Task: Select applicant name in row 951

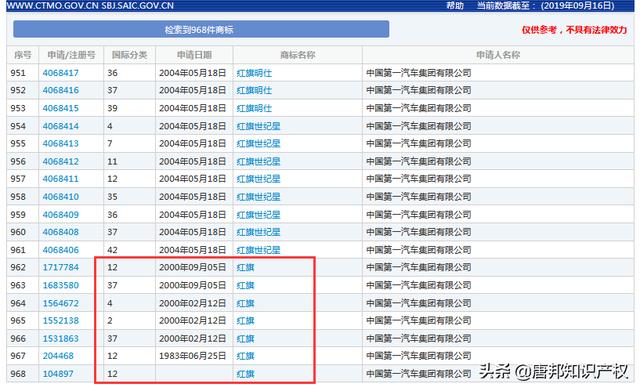Action: pos(419,73)
